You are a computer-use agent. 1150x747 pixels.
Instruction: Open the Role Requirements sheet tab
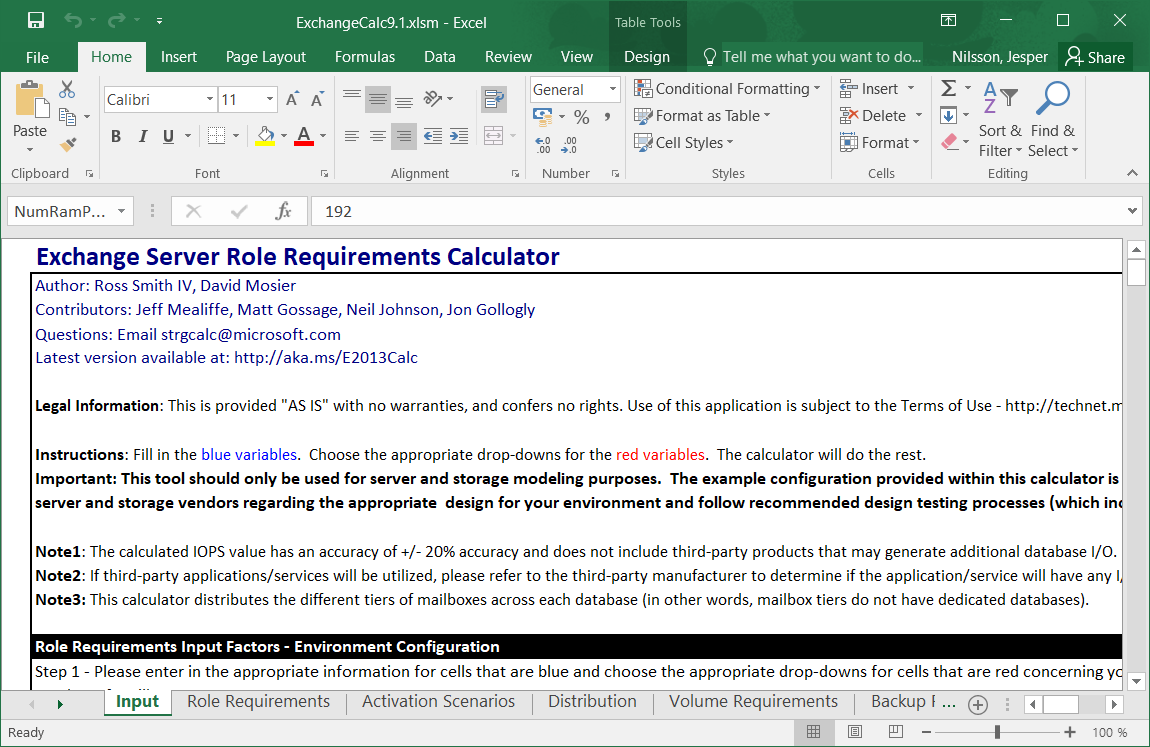pos(258,702)
